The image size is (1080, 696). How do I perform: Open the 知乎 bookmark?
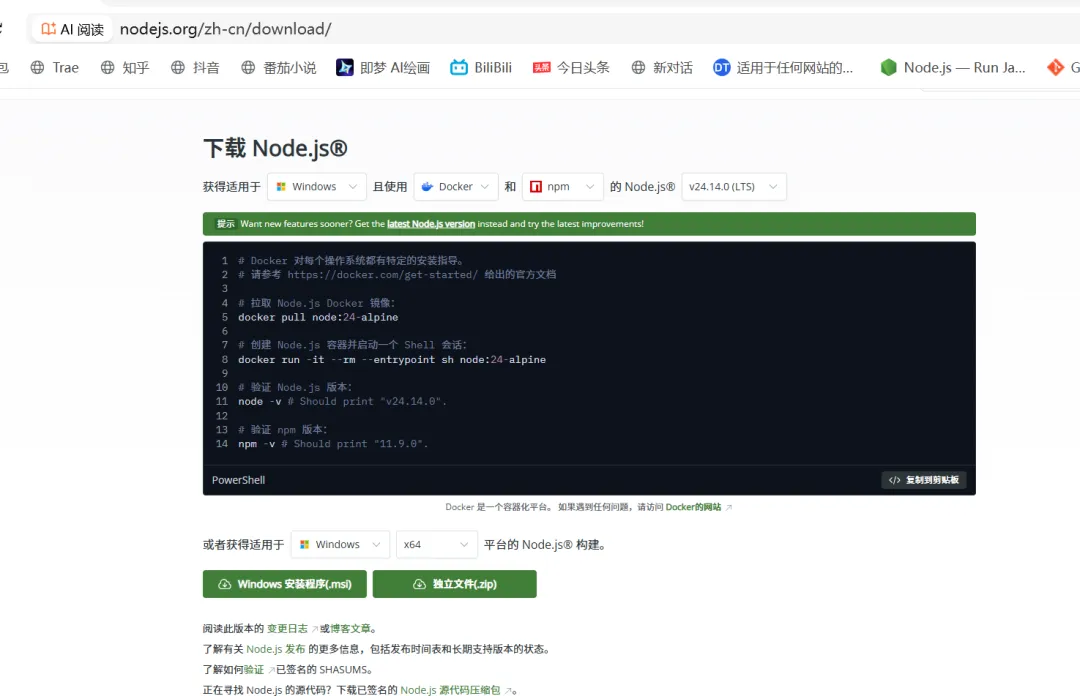tap(125, 68)
